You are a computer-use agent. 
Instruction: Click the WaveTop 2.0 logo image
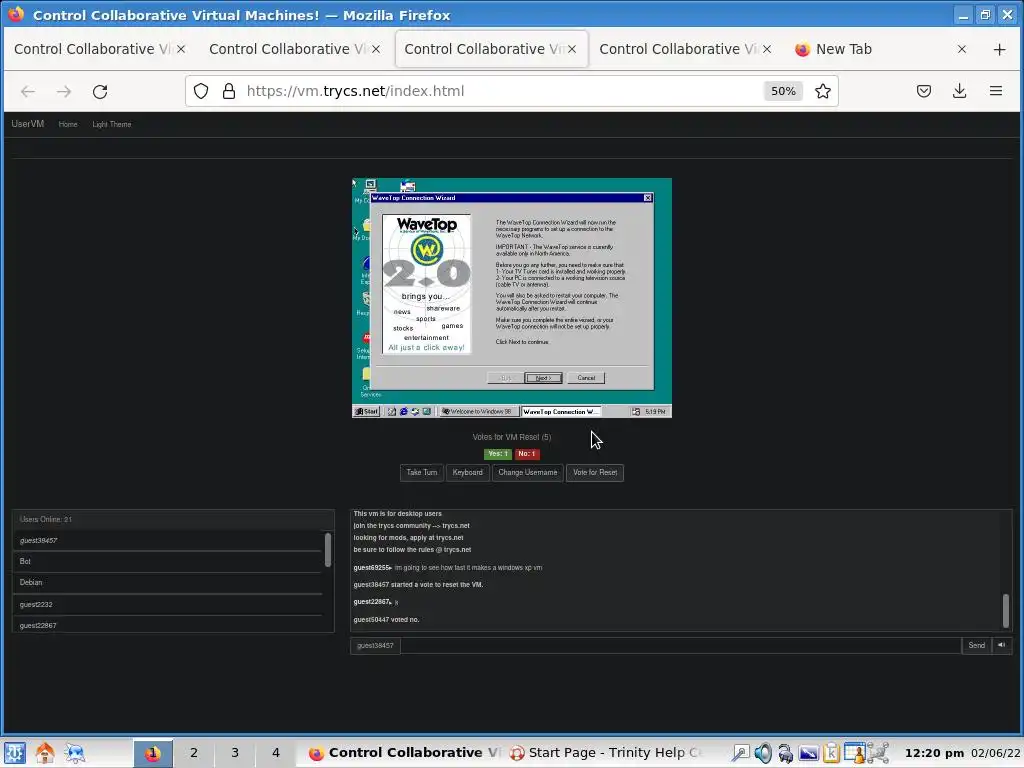point(426,284)
